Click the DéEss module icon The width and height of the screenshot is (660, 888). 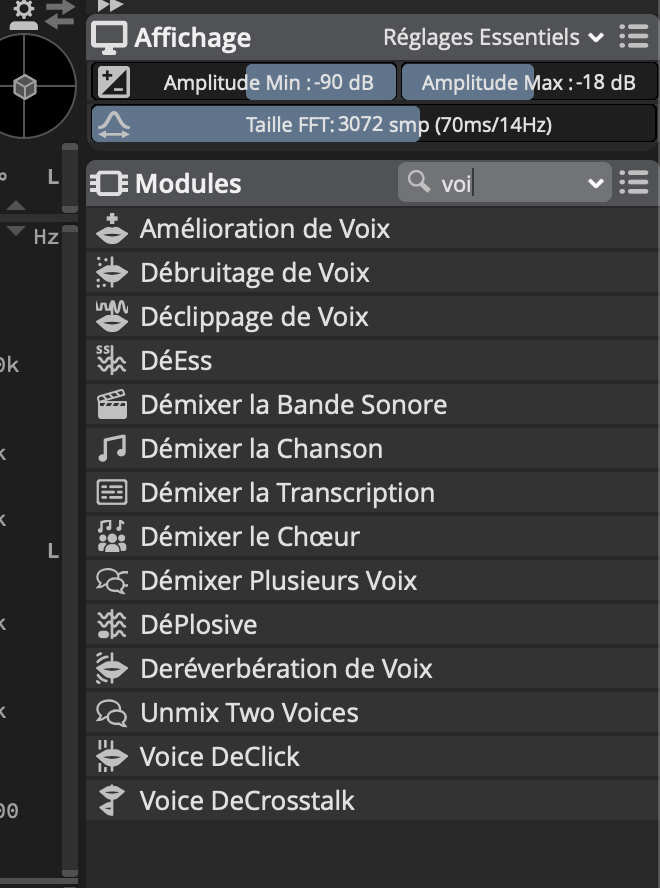click(111, 361)
